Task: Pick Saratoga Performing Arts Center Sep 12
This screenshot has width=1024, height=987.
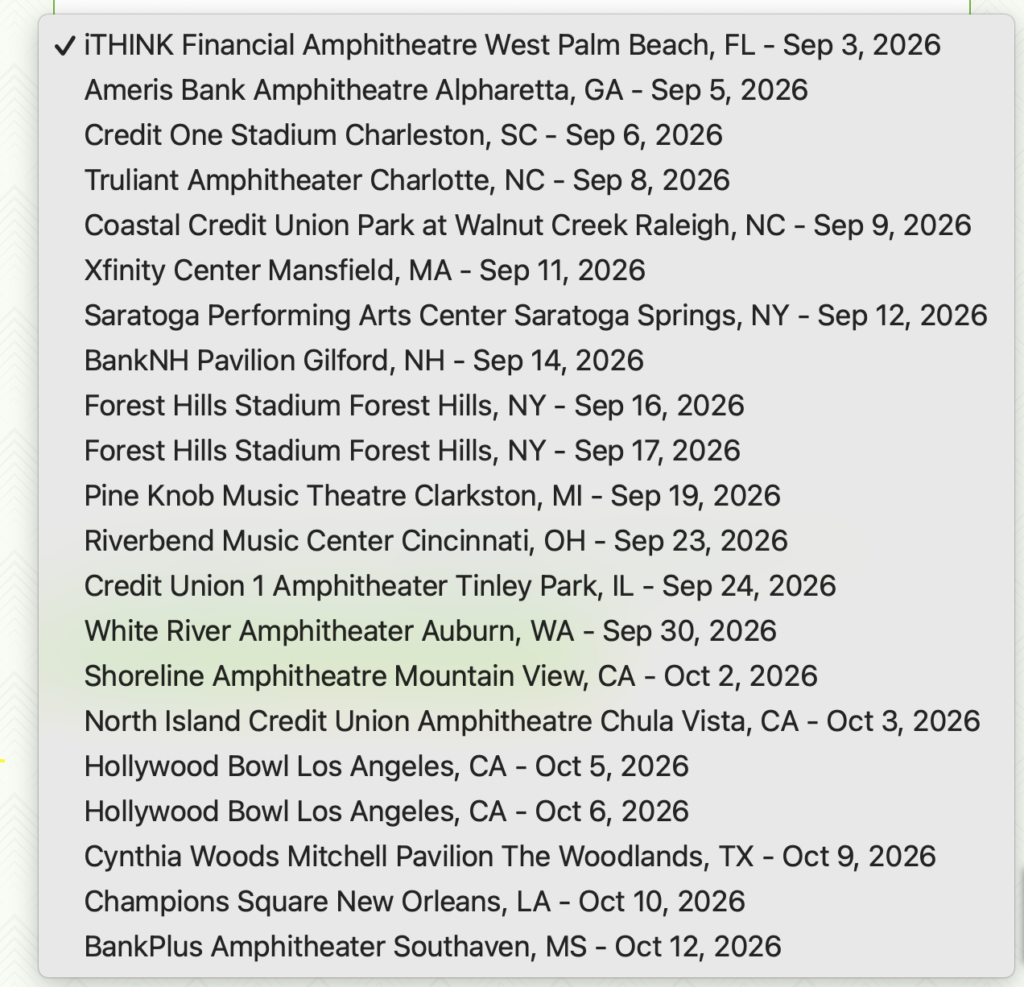Action: point(526,316)
